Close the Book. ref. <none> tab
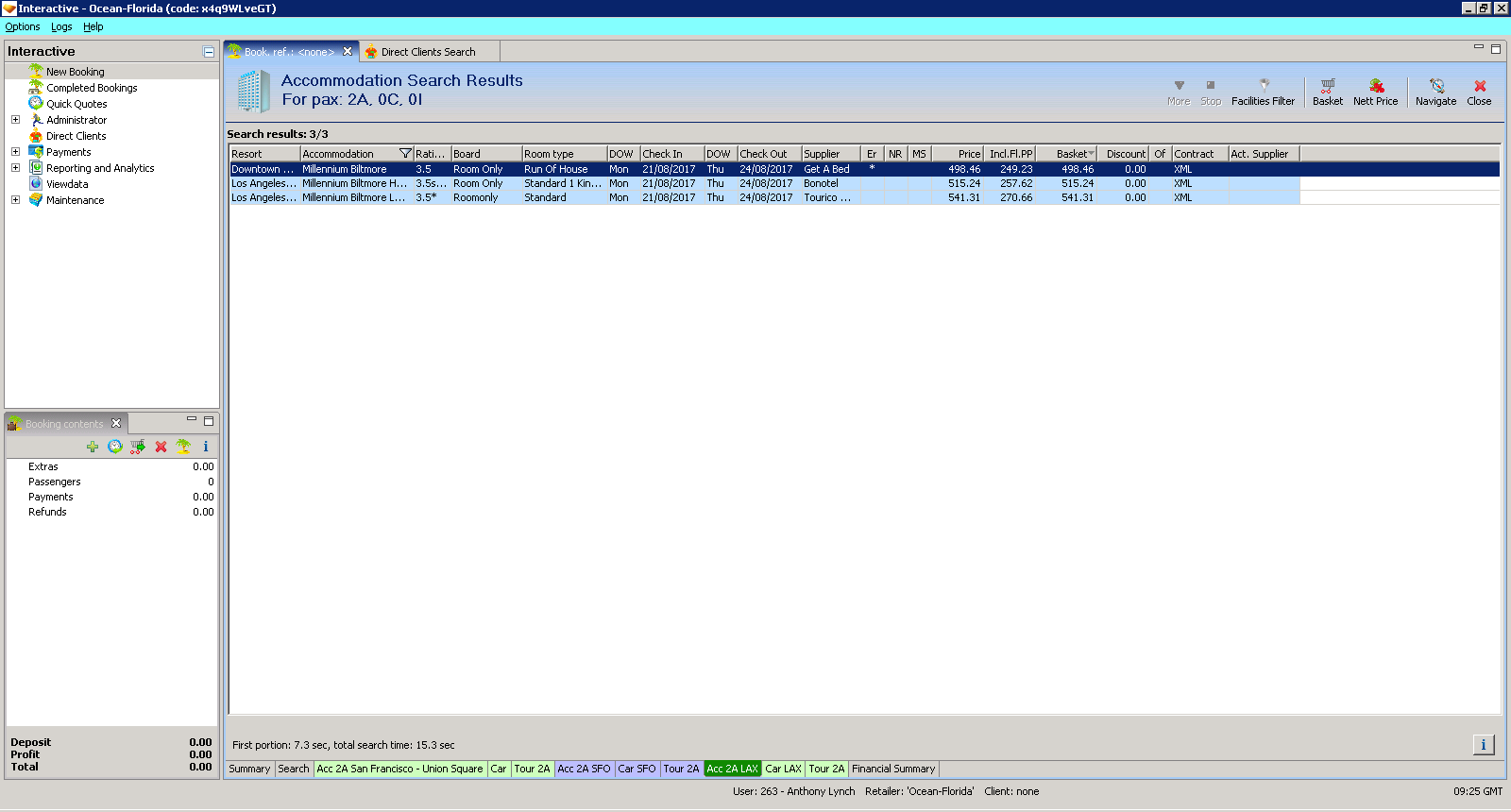This screenshot has width=1511, height=812. coord(348,52)
